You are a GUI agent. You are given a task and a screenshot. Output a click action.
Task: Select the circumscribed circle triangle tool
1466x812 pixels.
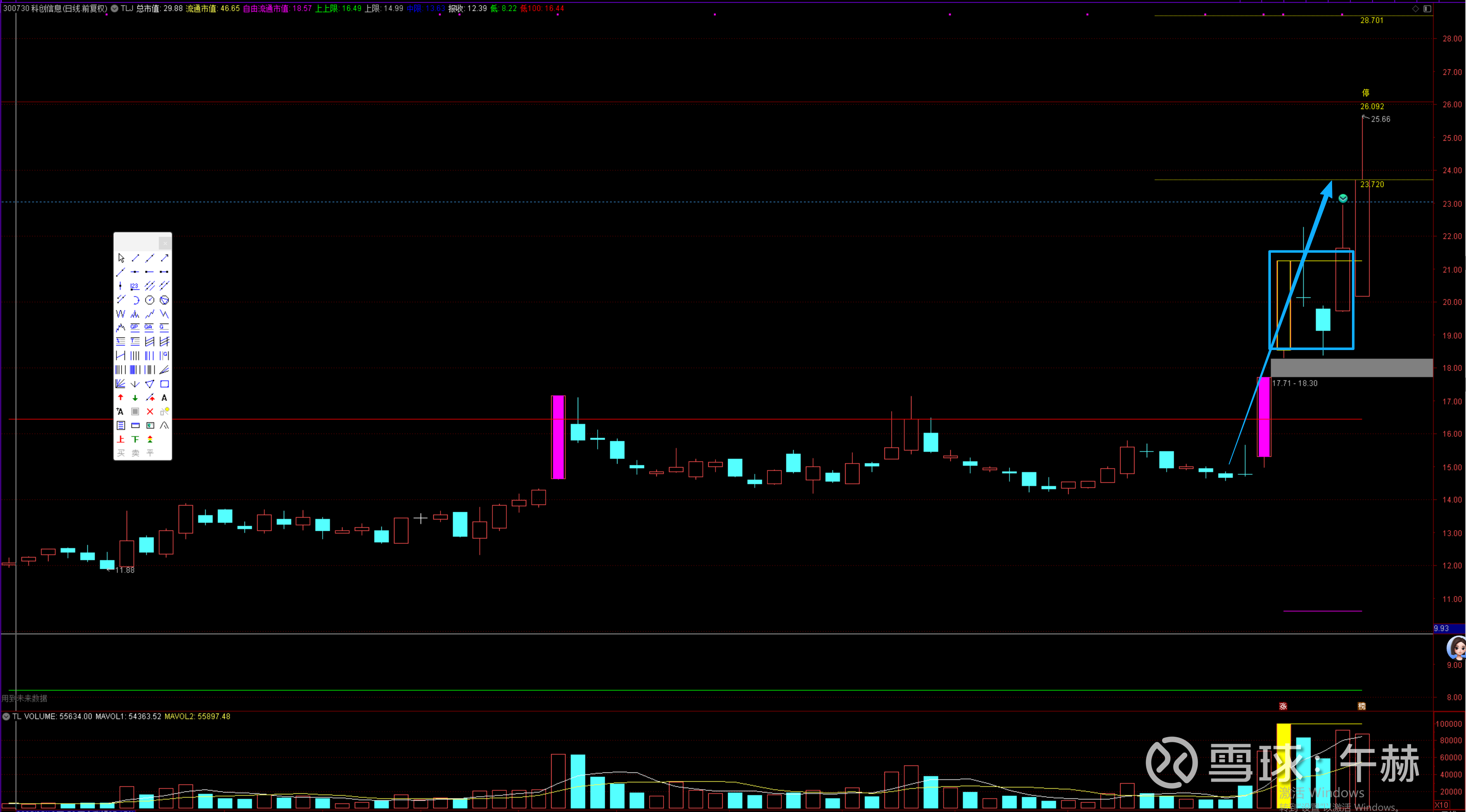click(x=164, y=300)
